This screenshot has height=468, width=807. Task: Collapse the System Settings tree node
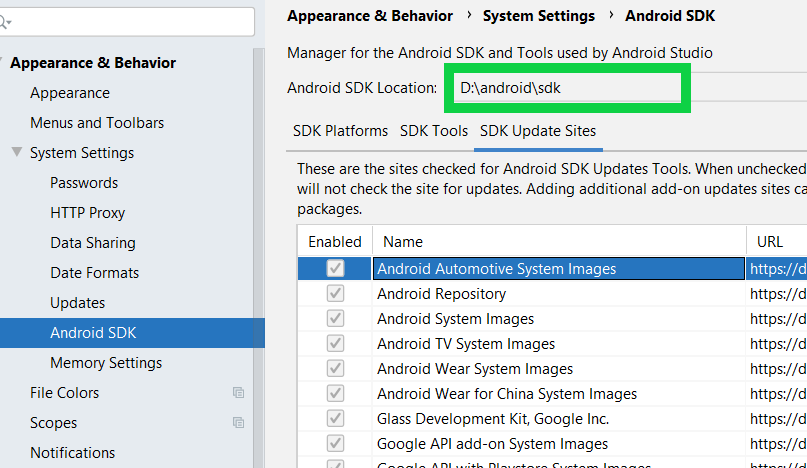pos(16,153)
